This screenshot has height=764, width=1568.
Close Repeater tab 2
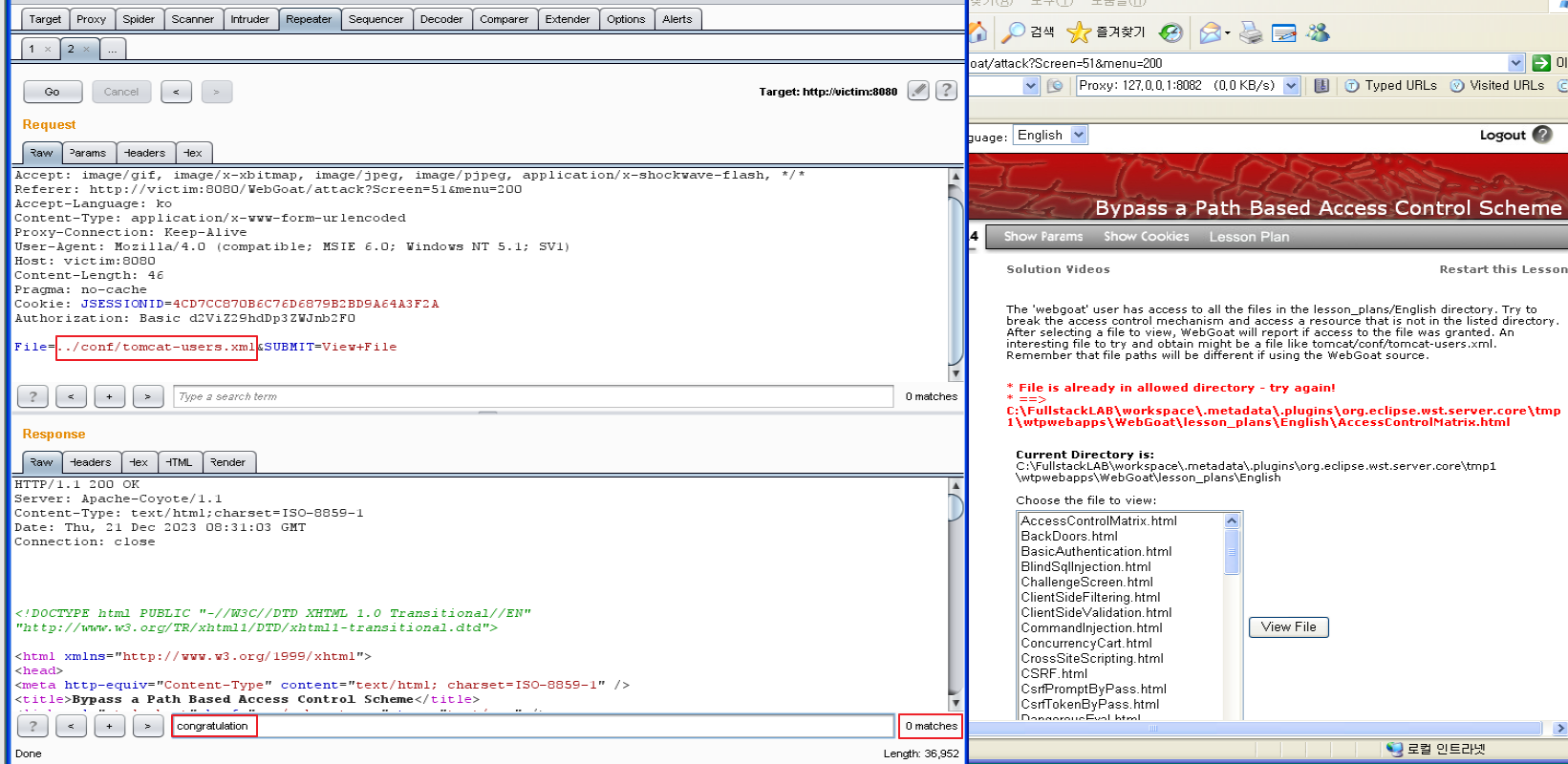[86, 49]
